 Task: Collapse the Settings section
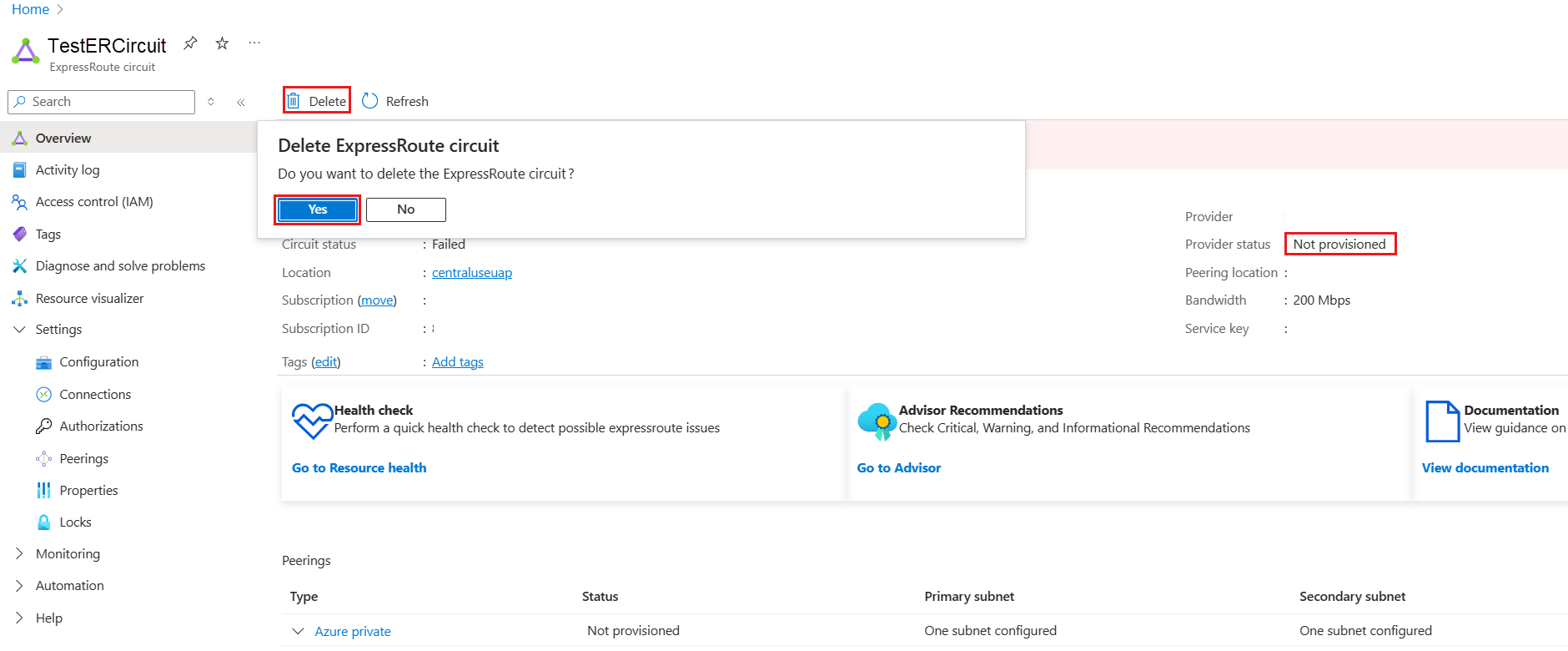coord(20,330)
